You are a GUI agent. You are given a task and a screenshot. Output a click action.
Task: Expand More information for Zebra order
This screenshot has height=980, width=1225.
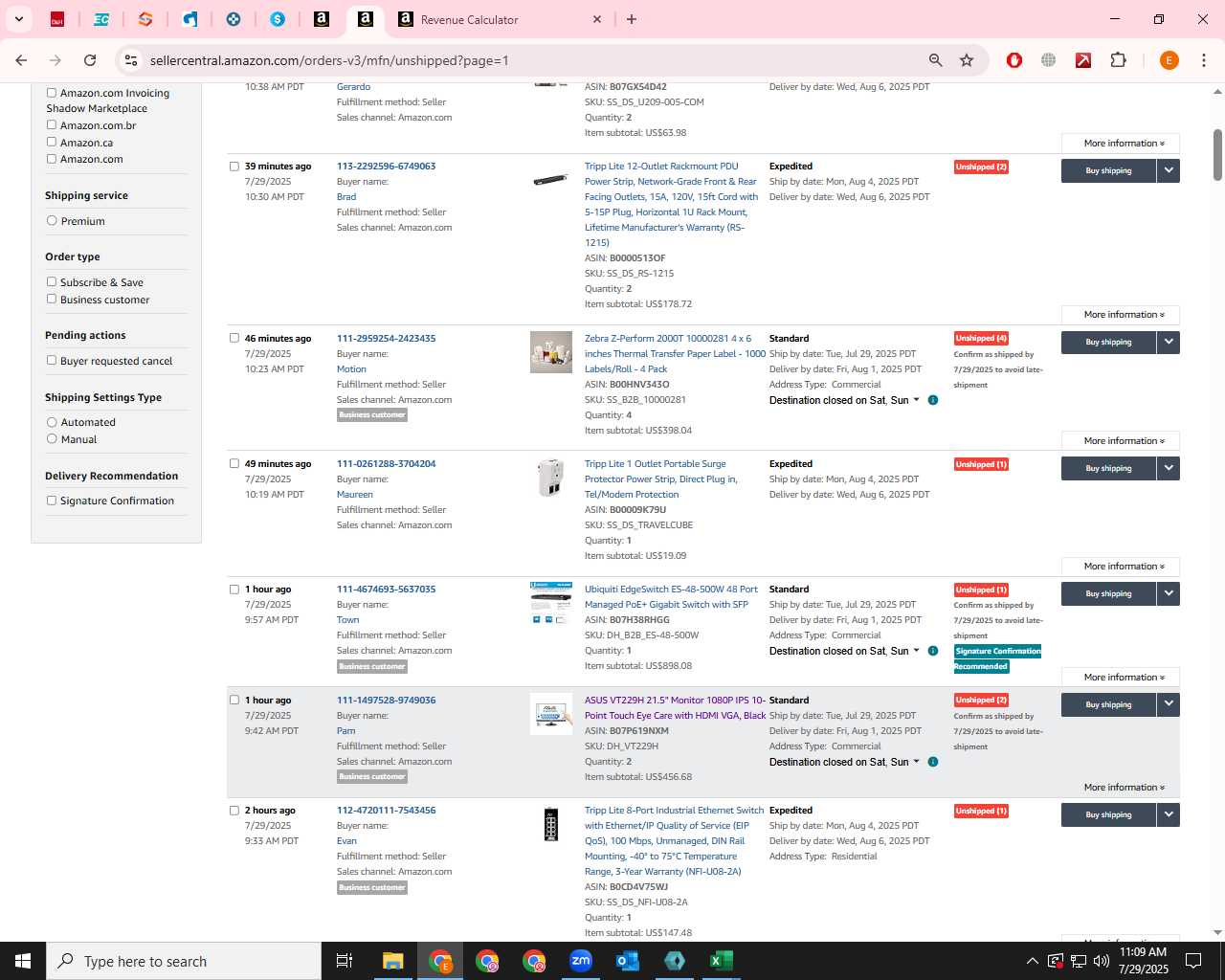coord(1121,441)
